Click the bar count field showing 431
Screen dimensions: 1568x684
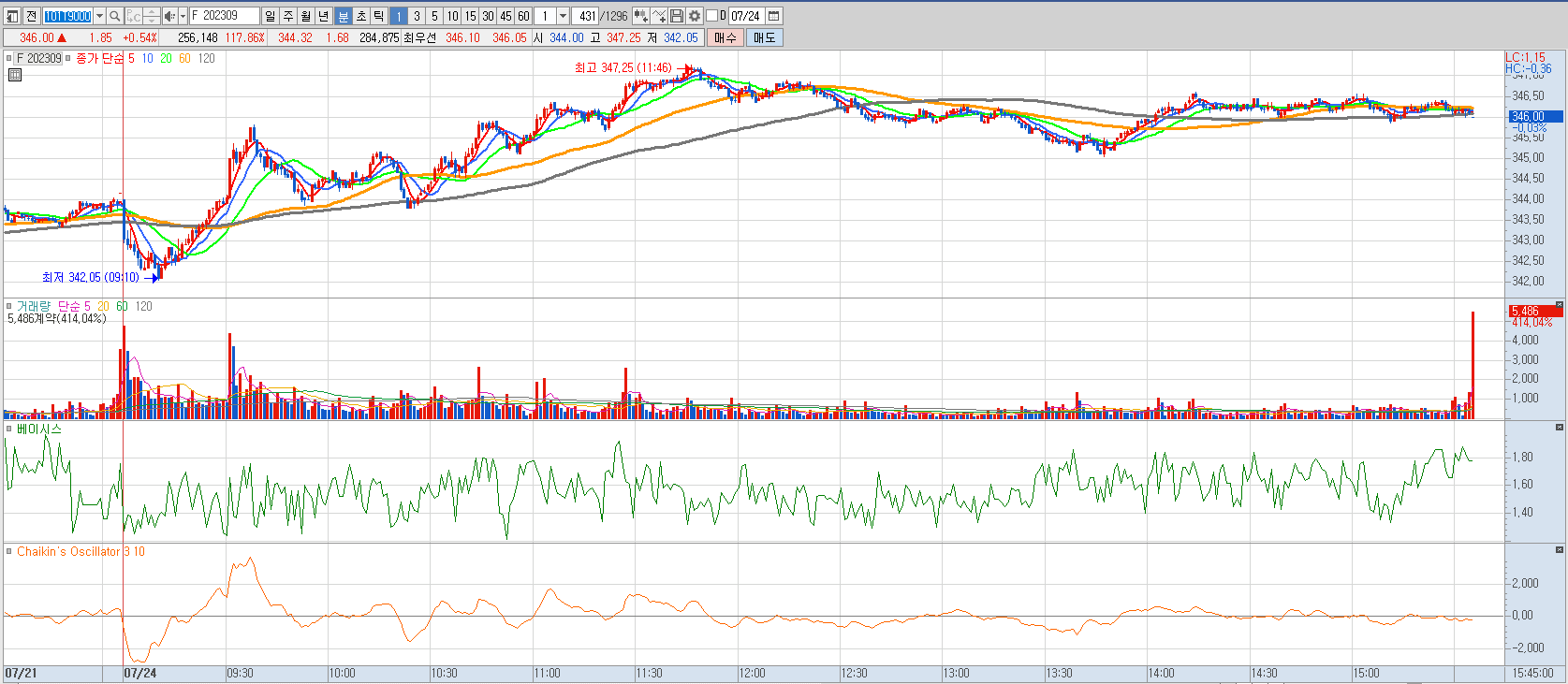(585, 16)
